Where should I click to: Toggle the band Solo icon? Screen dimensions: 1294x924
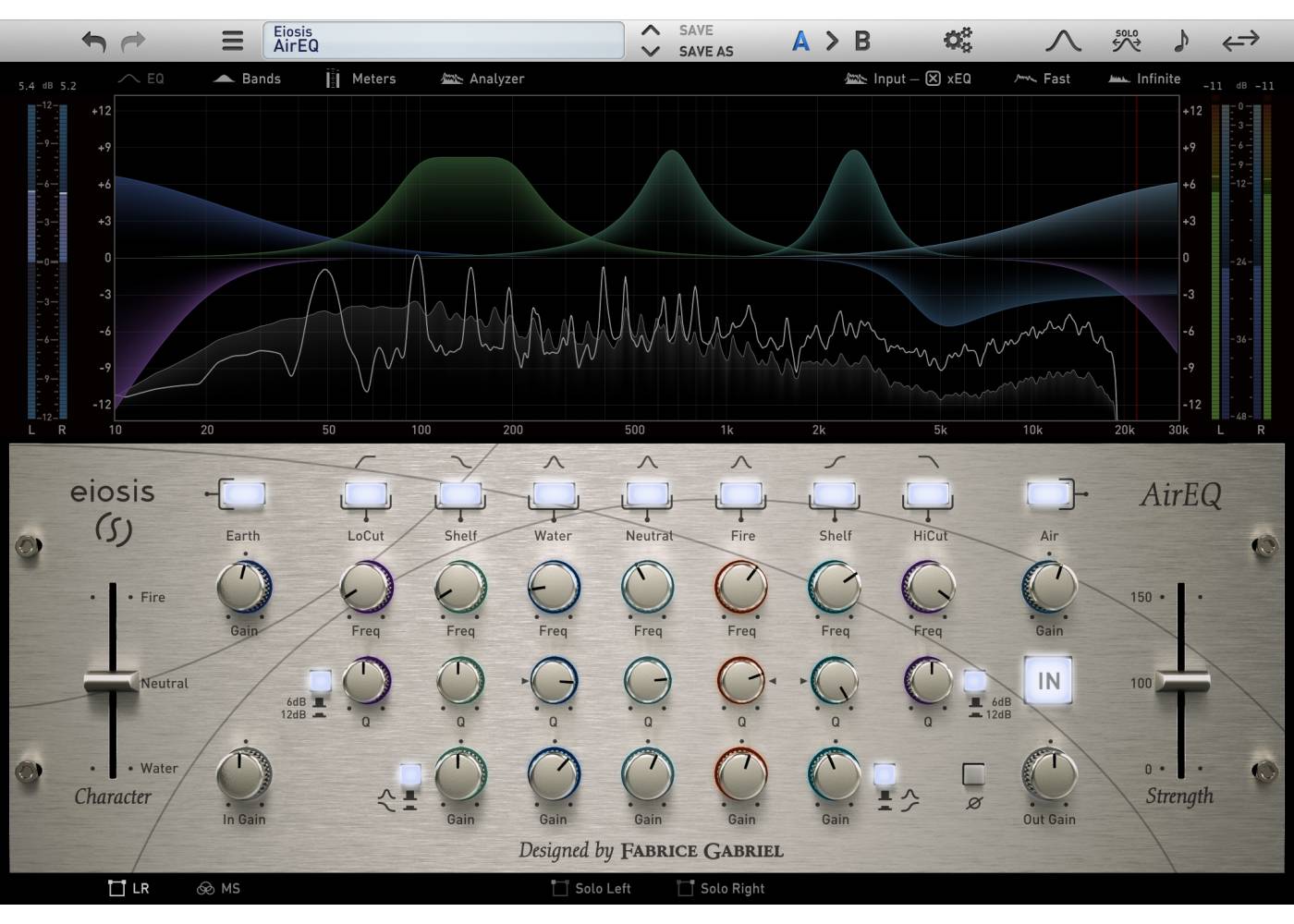(x=1126, y=41)
